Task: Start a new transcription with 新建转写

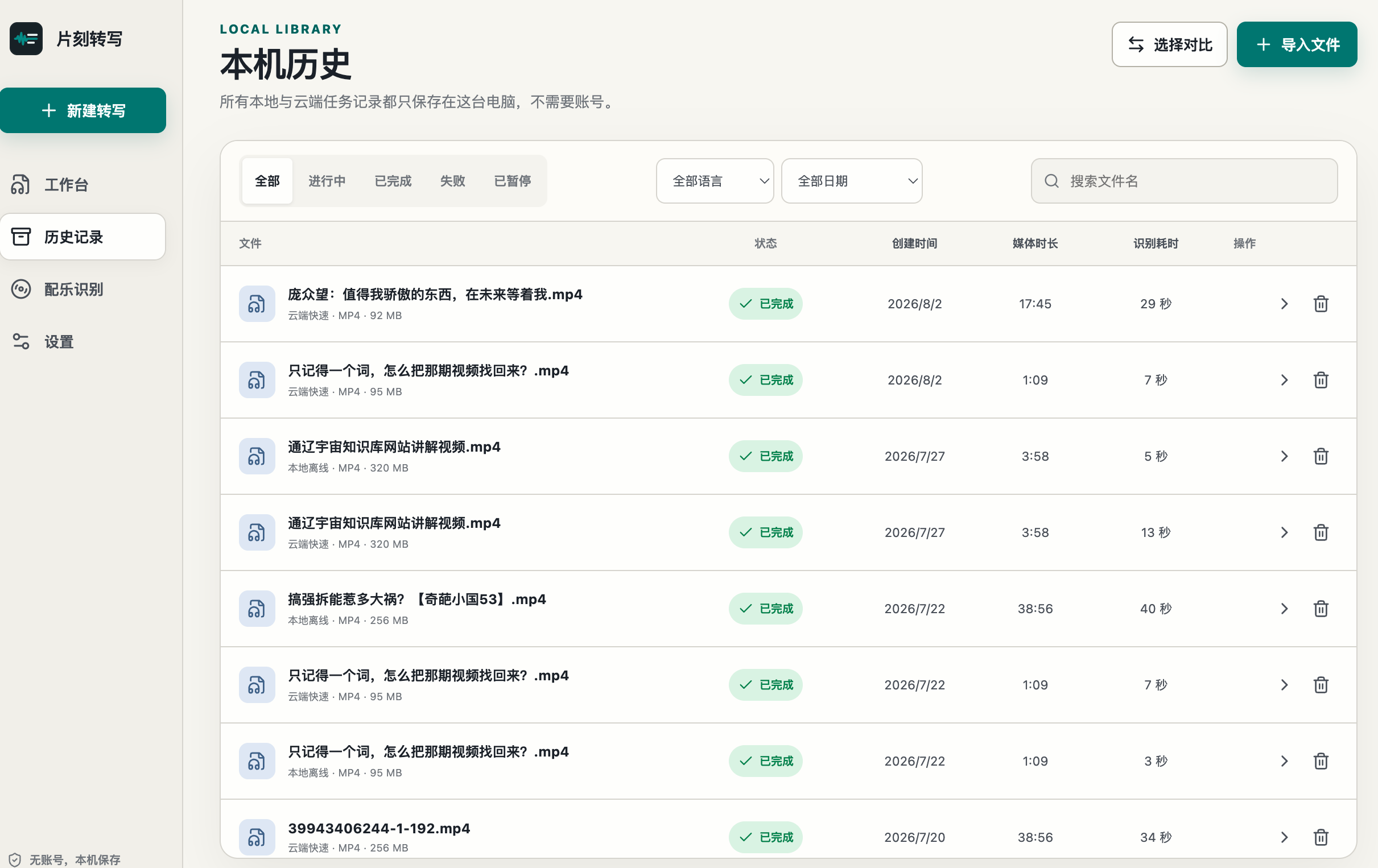Action: 83,110
